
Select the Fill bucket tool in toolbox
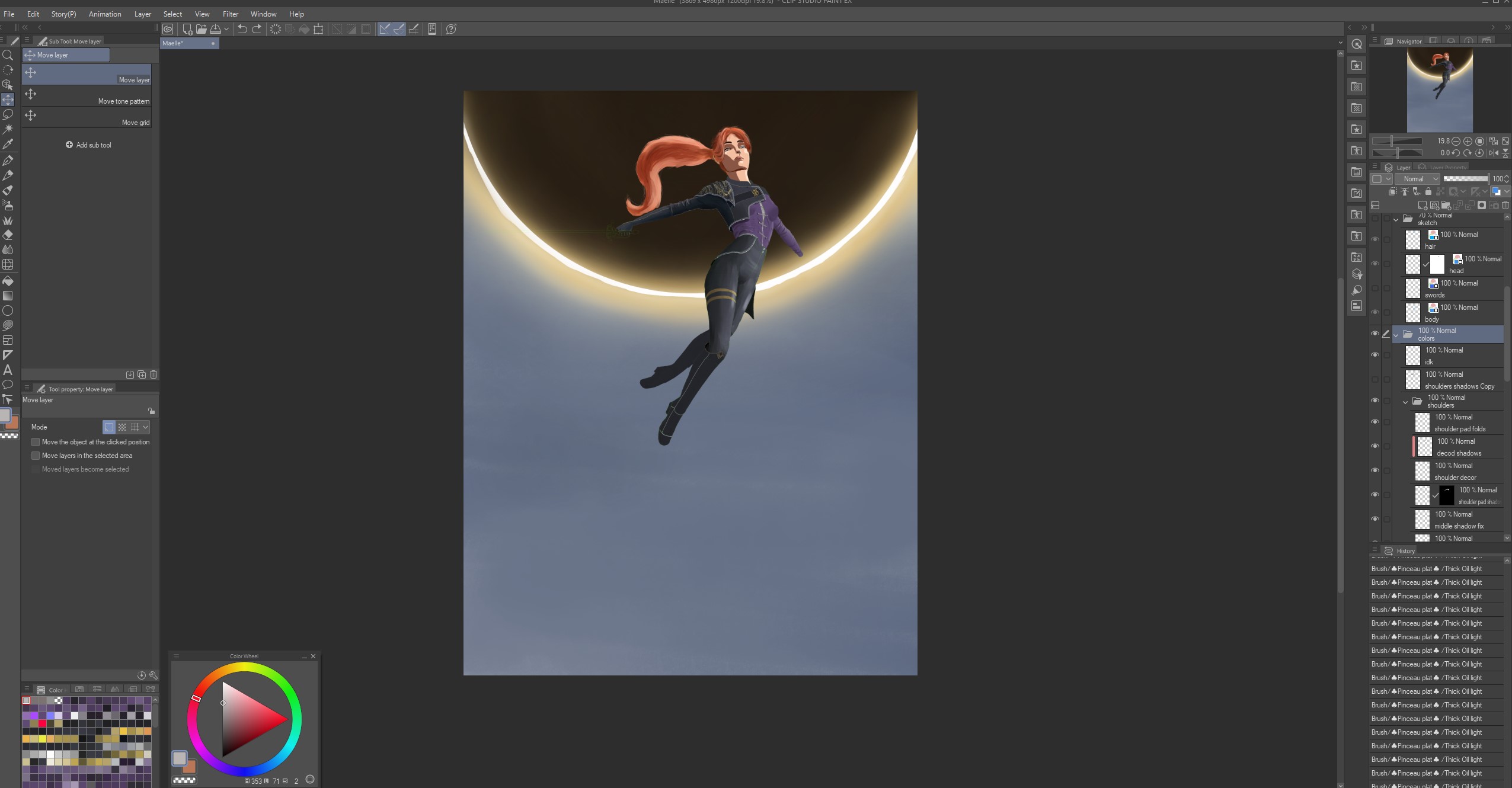[8, 281]
